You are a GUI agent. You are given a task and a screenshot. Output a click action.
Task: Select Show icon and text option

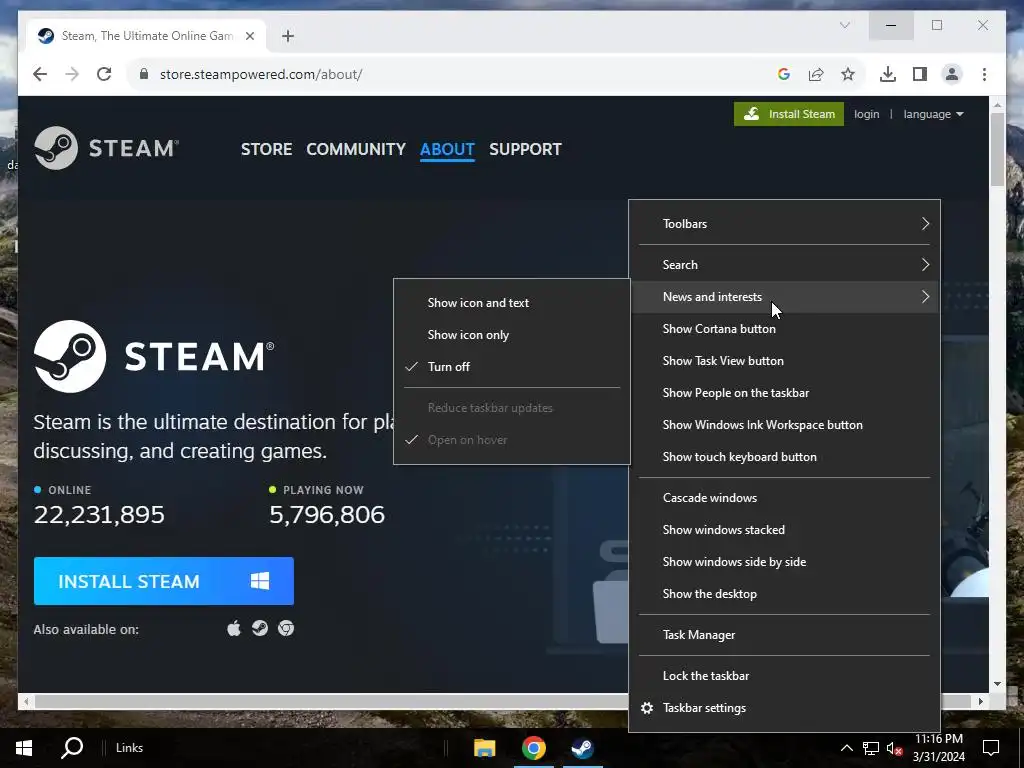click(x=512, y=302)
